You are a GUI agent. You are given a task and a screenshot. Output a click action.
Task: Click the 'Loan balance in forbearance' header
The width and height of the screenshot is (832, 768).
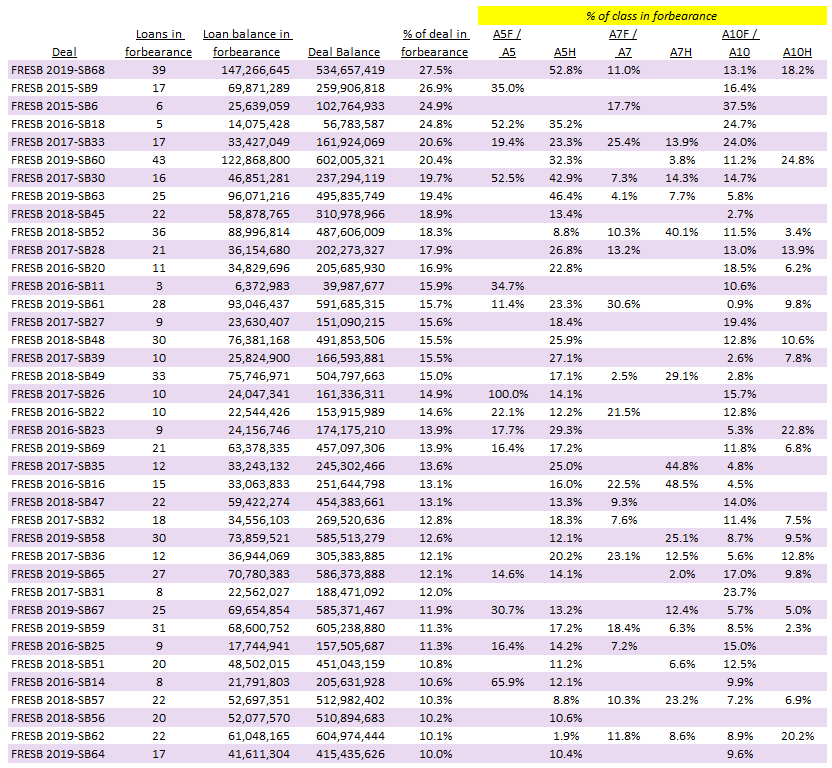click(x=247, y=43)
